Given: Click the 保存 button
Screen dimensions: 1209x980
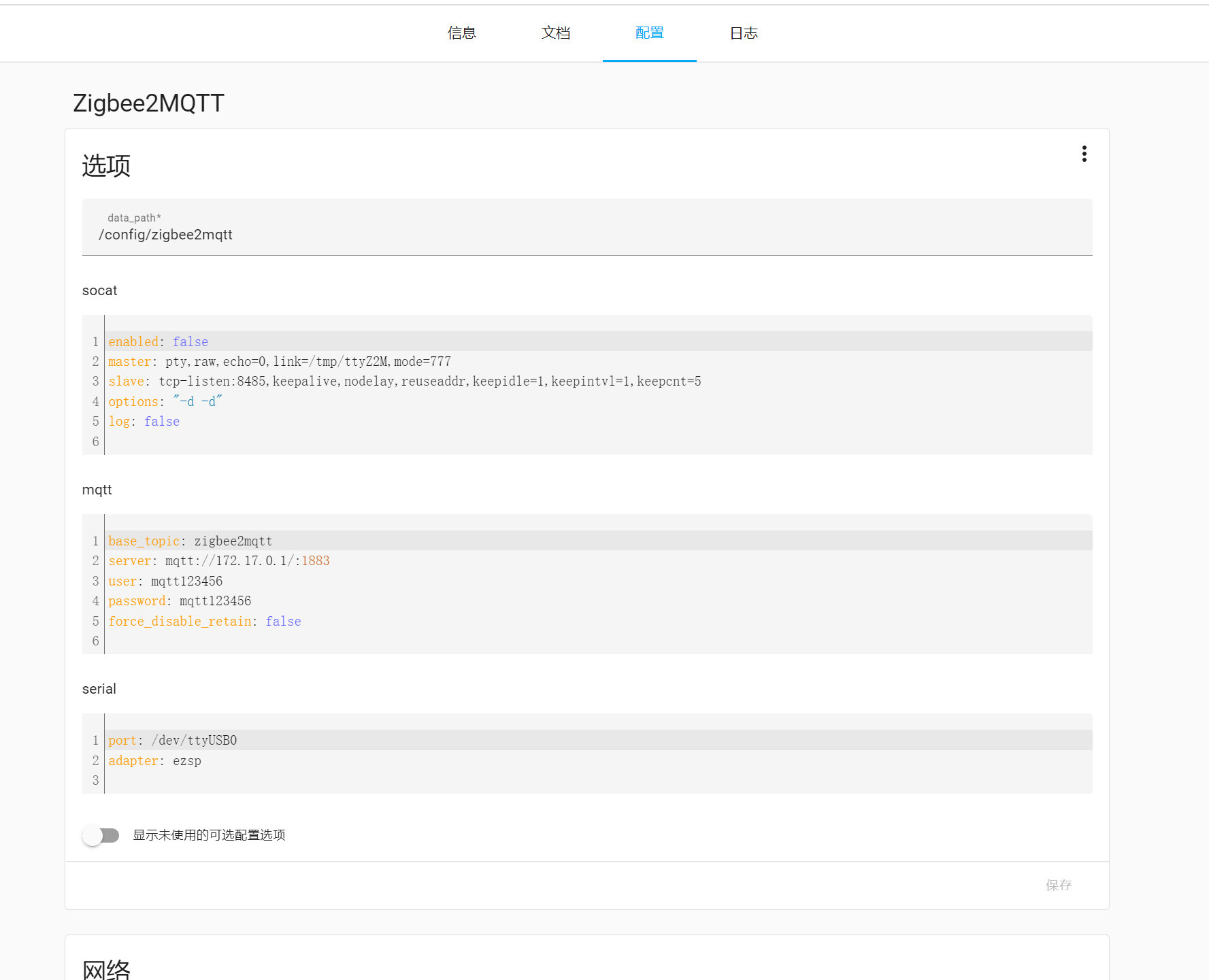Looking at the screenshot, I should click(x=1059, y=885).
